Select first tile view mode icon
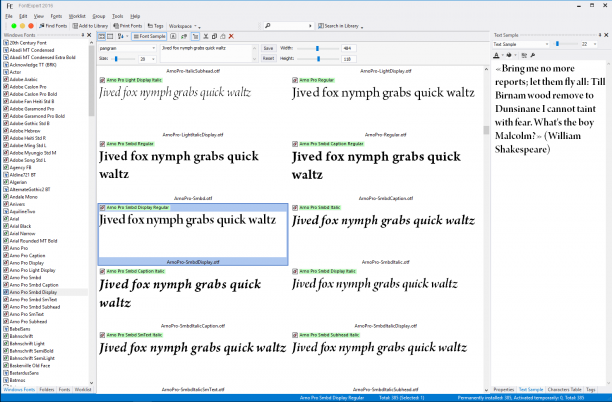 coord(101,36)
